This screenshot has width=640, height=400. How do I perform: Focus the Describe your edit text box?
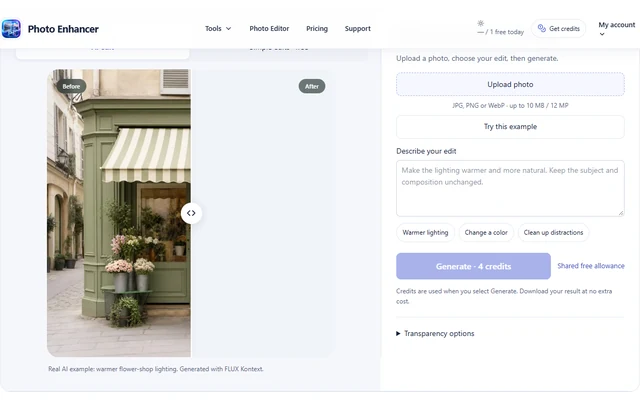(510, 188)
